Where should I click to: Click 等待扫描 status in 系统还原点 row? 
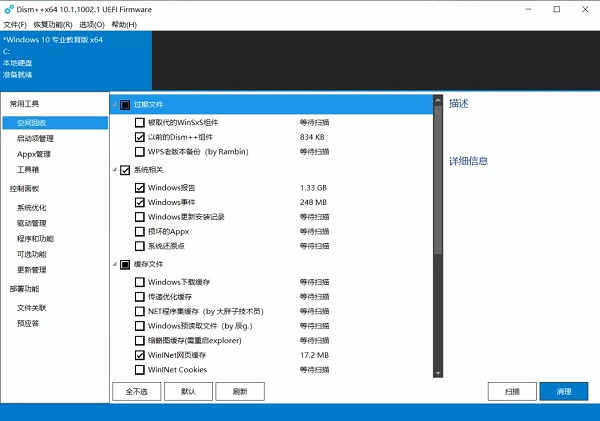[315, 246]
